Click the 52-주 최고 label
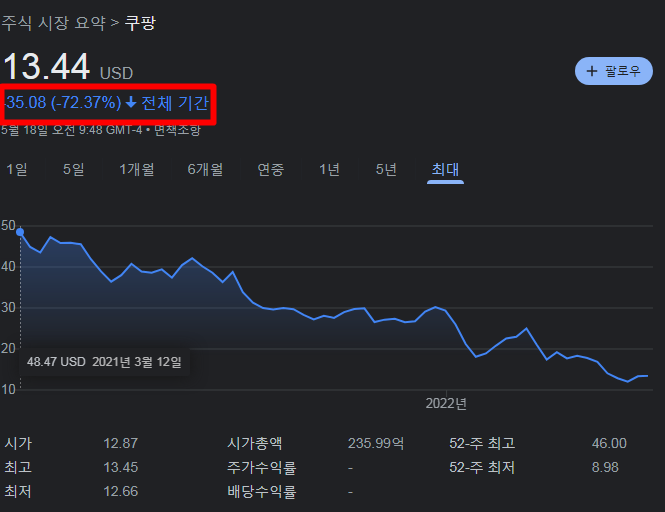 pos(482,443)
